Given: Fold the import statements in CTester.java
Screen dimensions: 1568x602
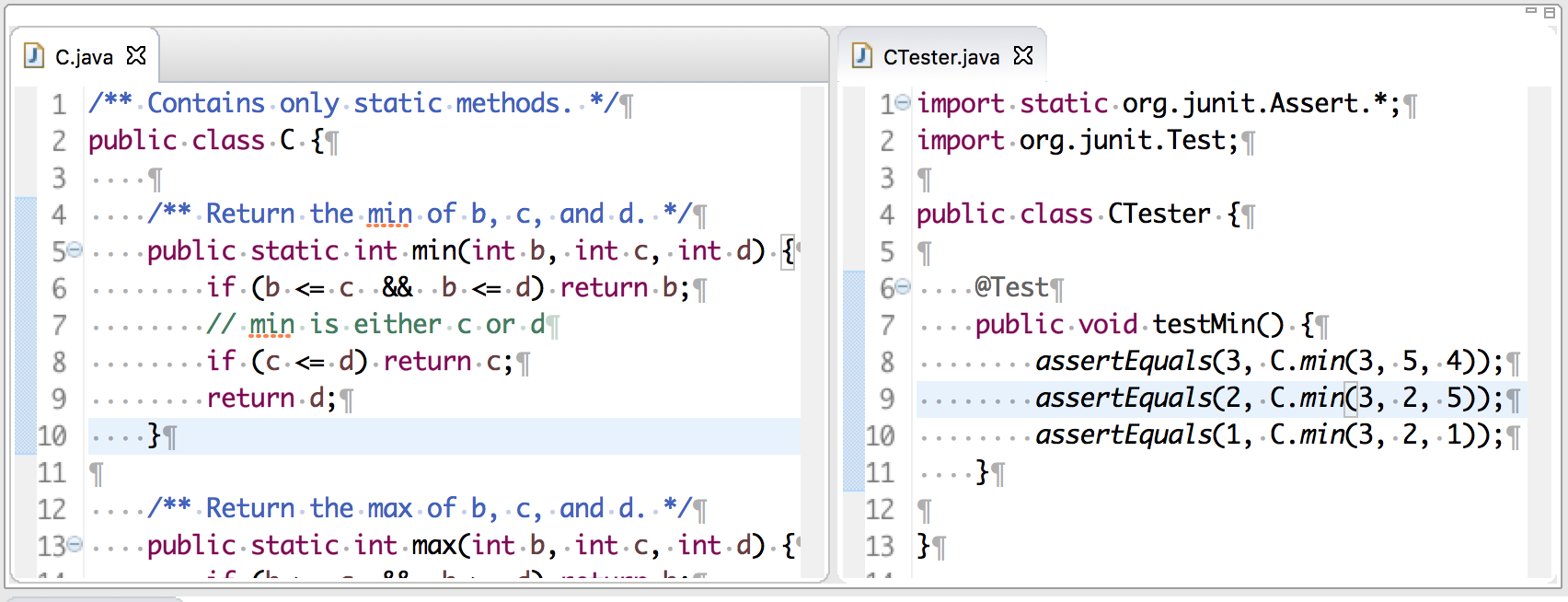Looking at the screenshot, I should pos(904,102).
